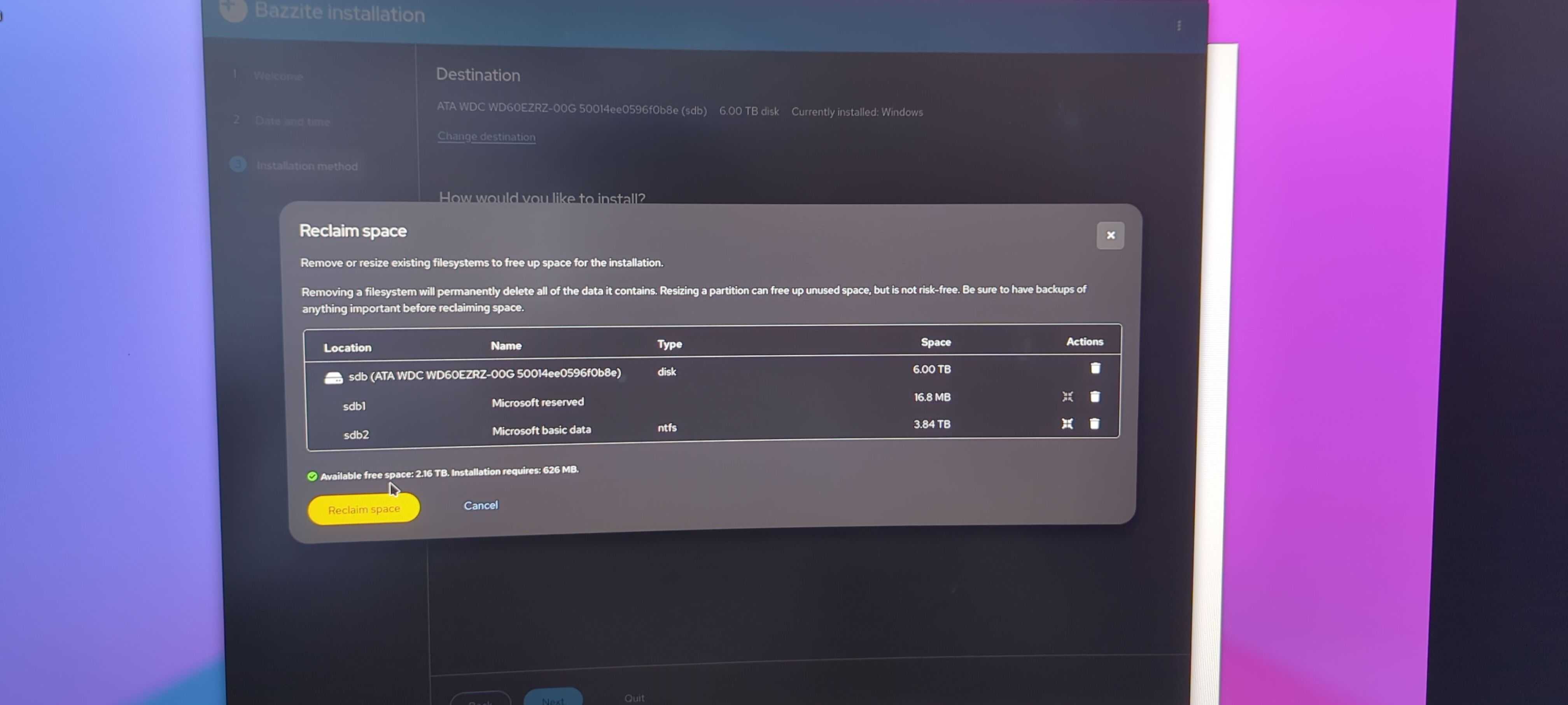Select the Installation method step
The width and height of the screenshot is (1568, 705).
[x=307, y=166]
